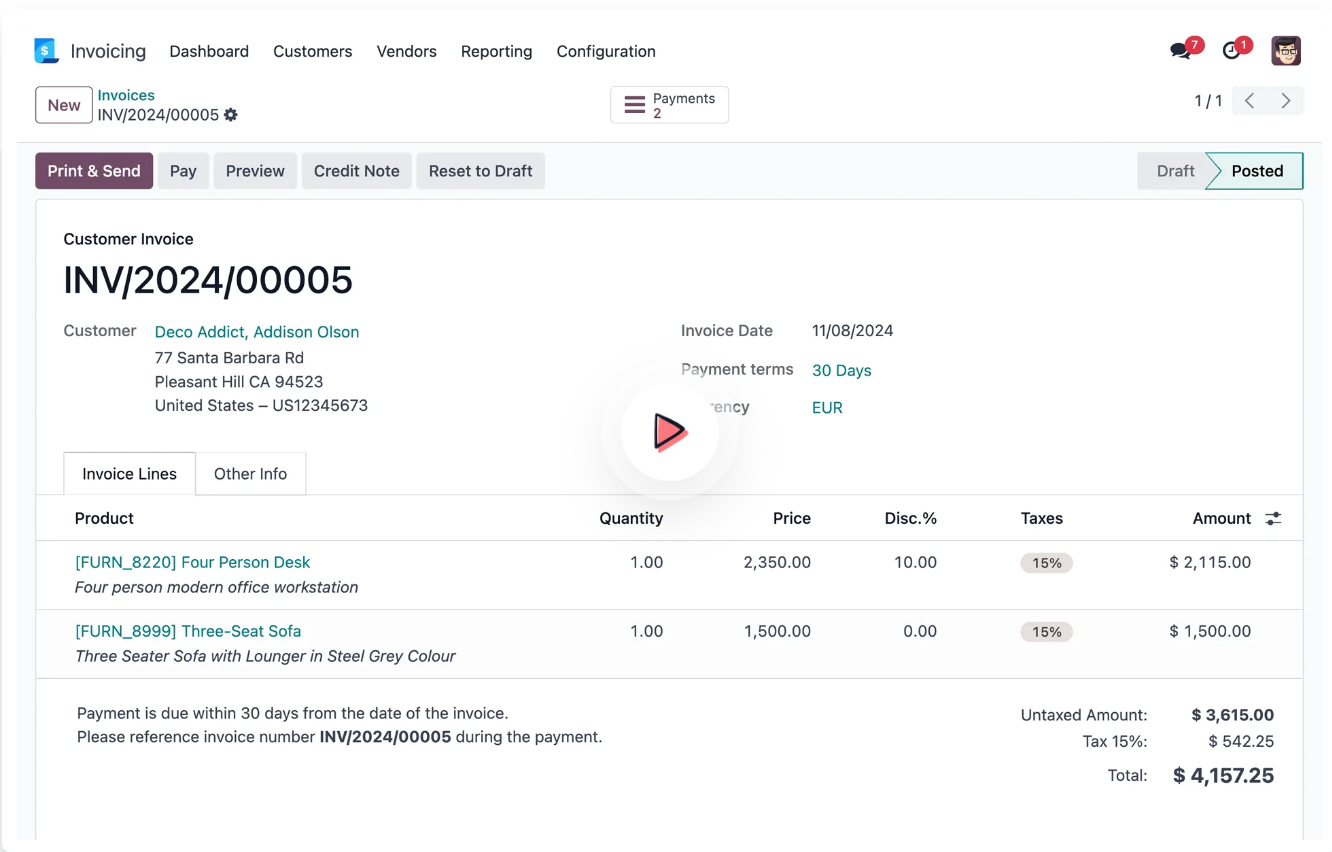The width and height of the screenshot is (1332, 852).
Task: Open the Reporting menu
Action: pos(497,51)
